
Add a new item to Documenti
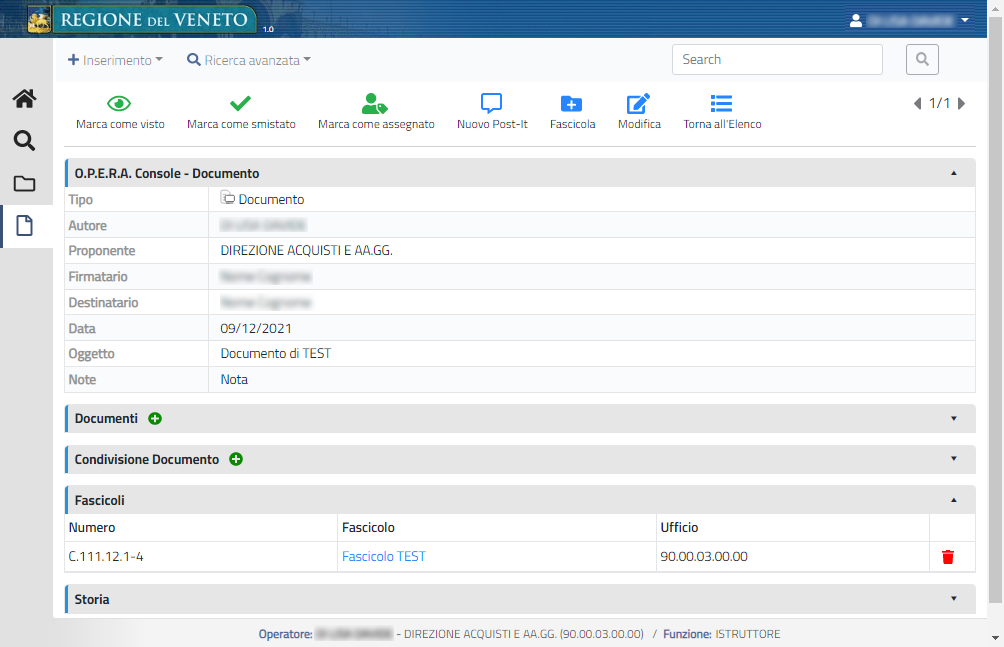pyautogui.click(x=155, y=418)
